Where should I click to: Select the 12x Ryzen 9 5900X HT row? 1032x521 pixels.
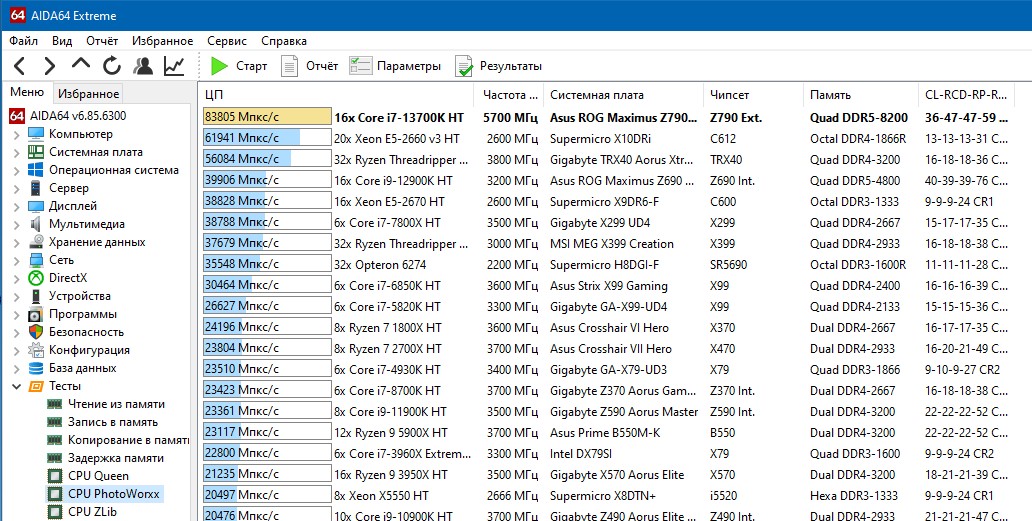pyautogui.click(x=606, y=433)
